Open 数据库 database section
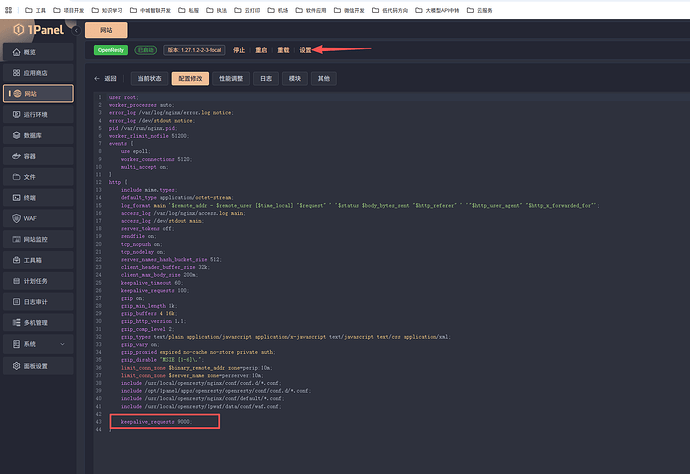Viewport: 690px width, 474px height. click(x=33, y=135)
